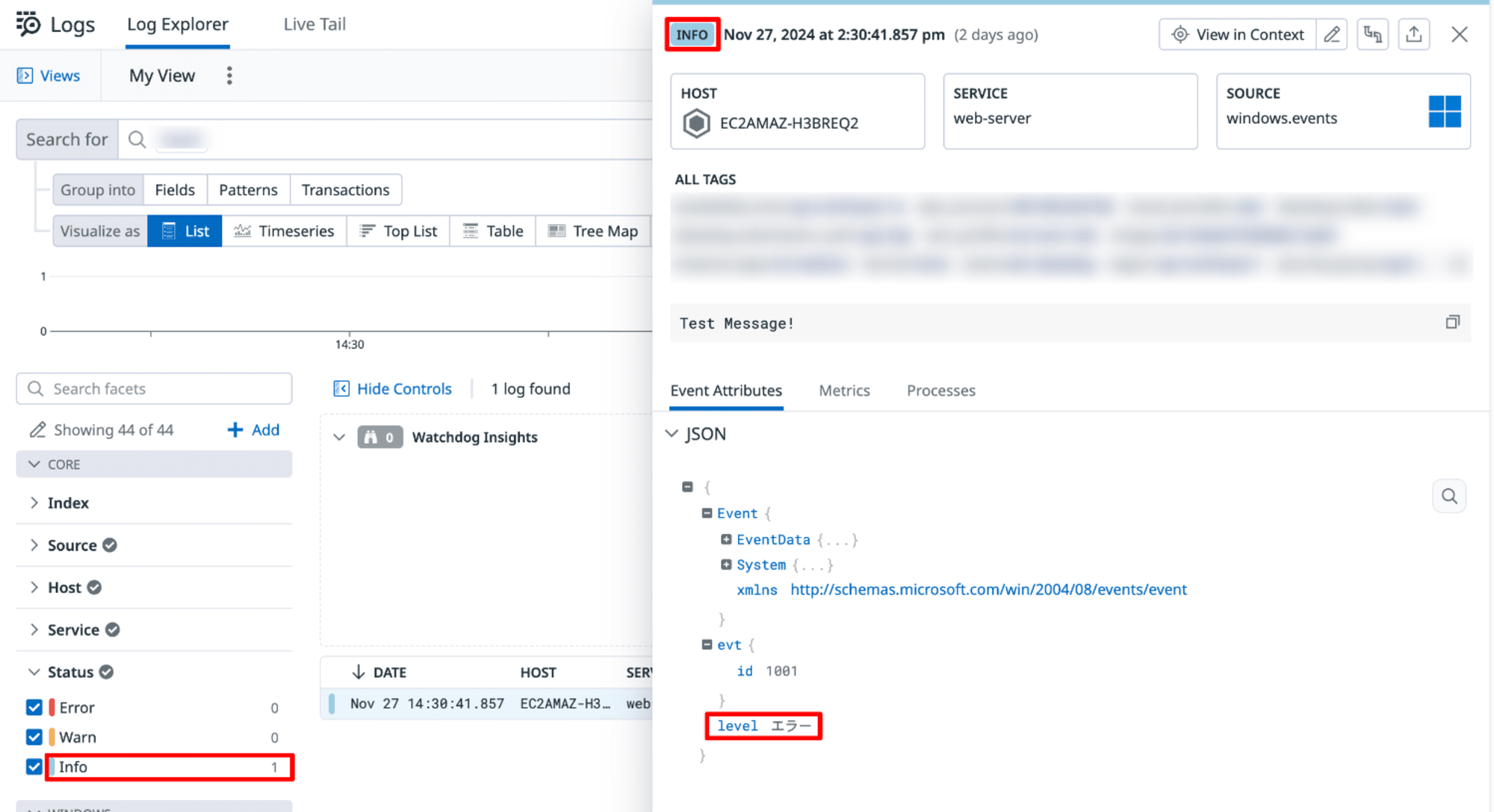
Task: Click the Windows source logo
Action: pyautogui.click(x=1445, y=111)
